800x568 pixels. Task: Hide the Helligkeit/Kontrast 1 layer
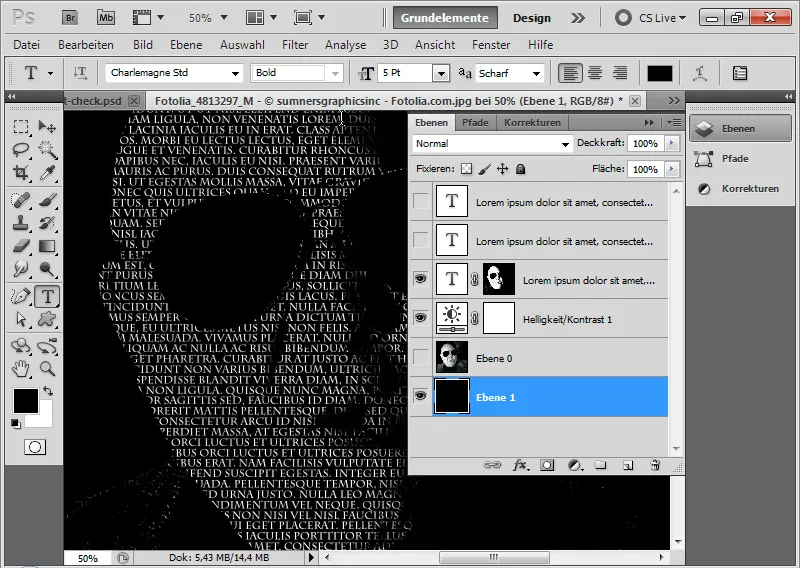tap(420, 317)
